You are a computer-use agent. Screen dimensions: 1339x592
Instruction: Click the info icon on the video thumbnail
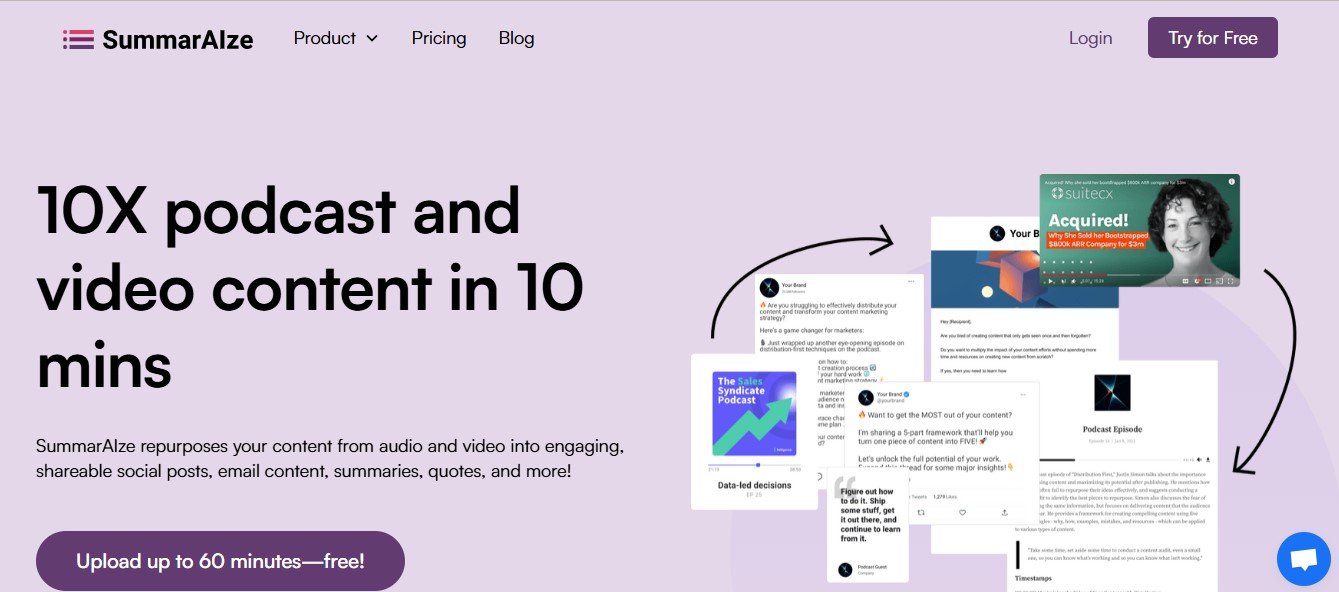[x=1231, y=182]
